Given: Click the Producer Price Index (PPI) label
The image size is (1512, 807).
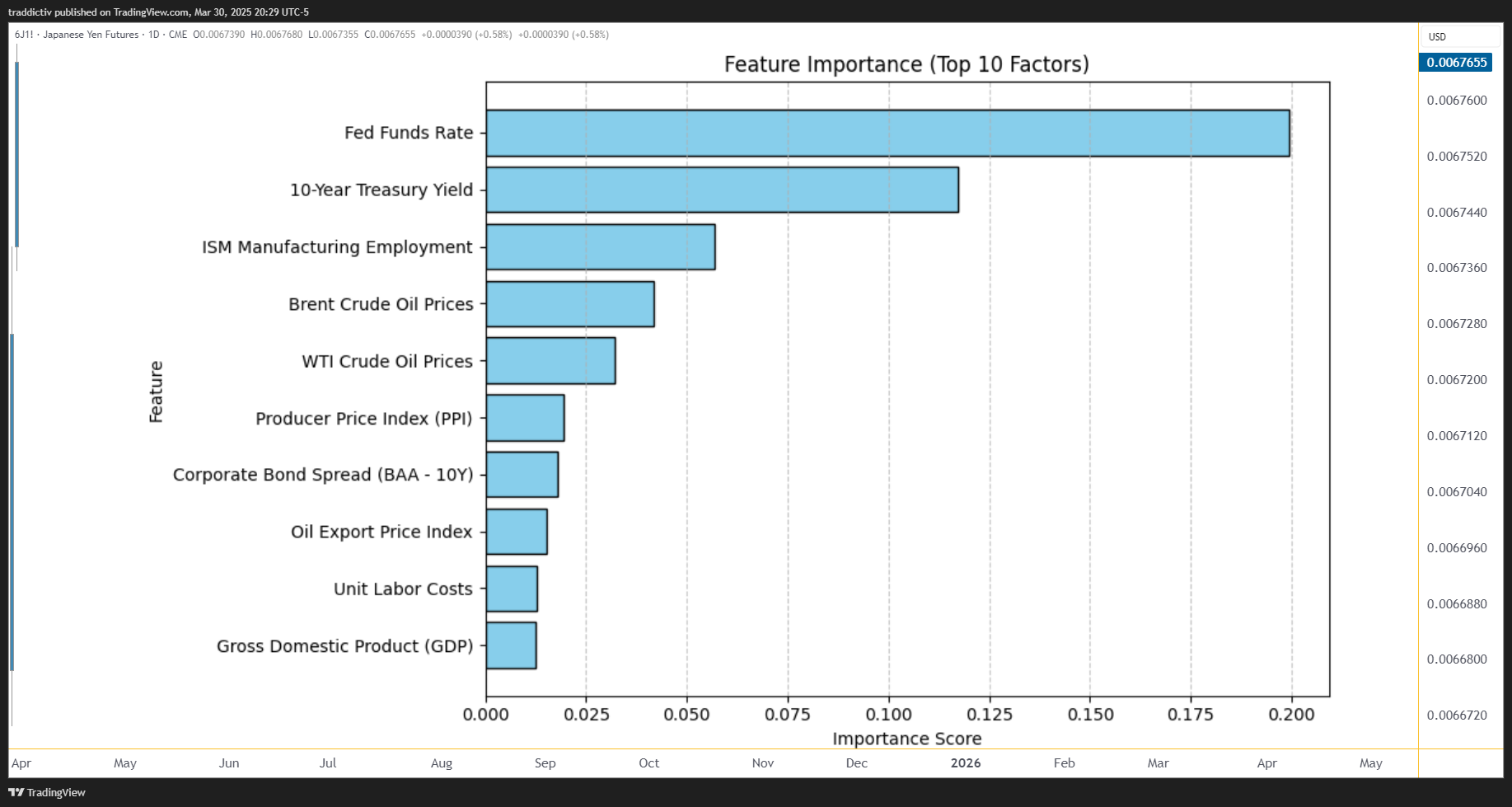Looking at the screenshot, I should point(364,419).
